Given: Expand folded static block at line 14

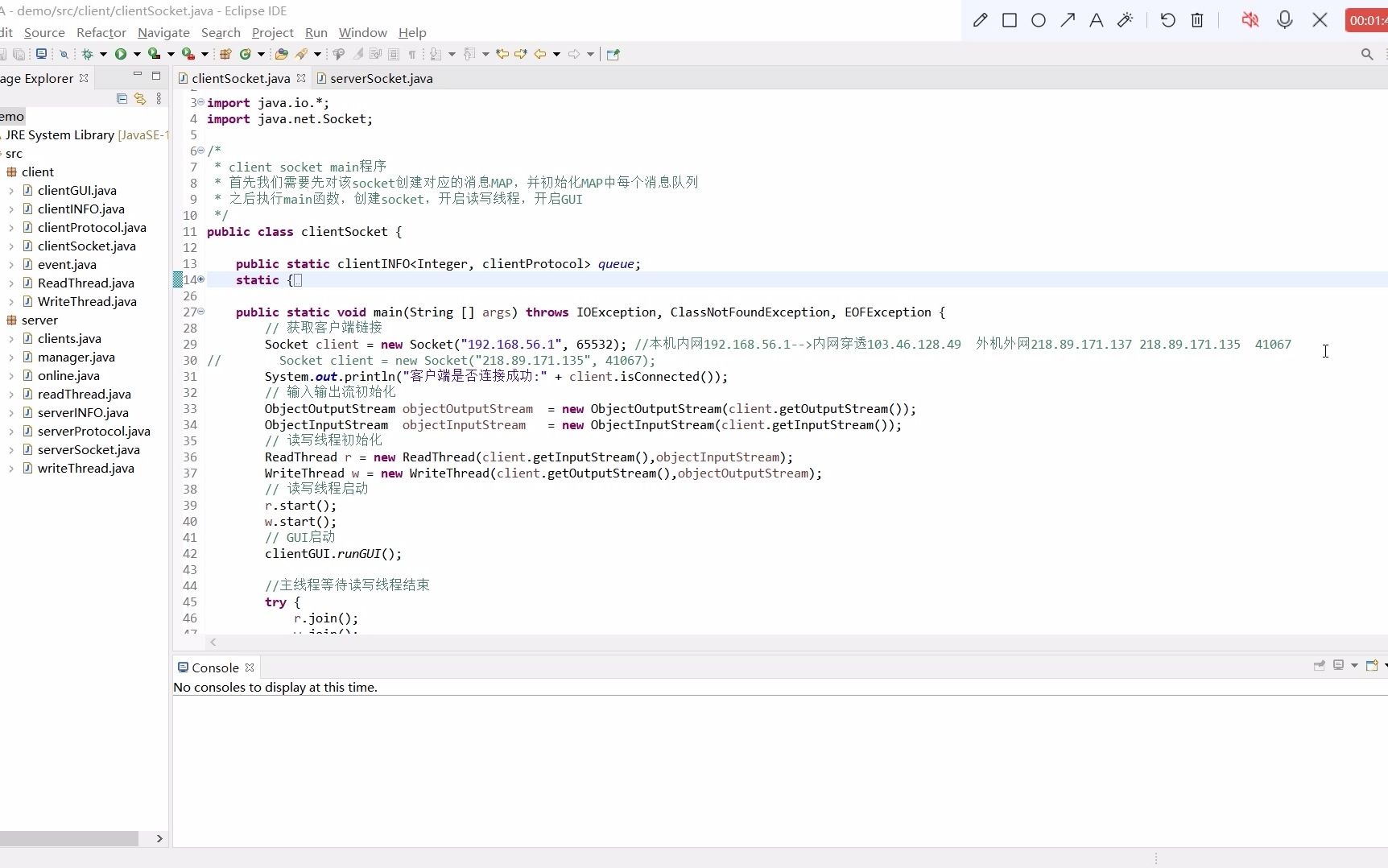Looking at the screenshot, I should 201,279.
